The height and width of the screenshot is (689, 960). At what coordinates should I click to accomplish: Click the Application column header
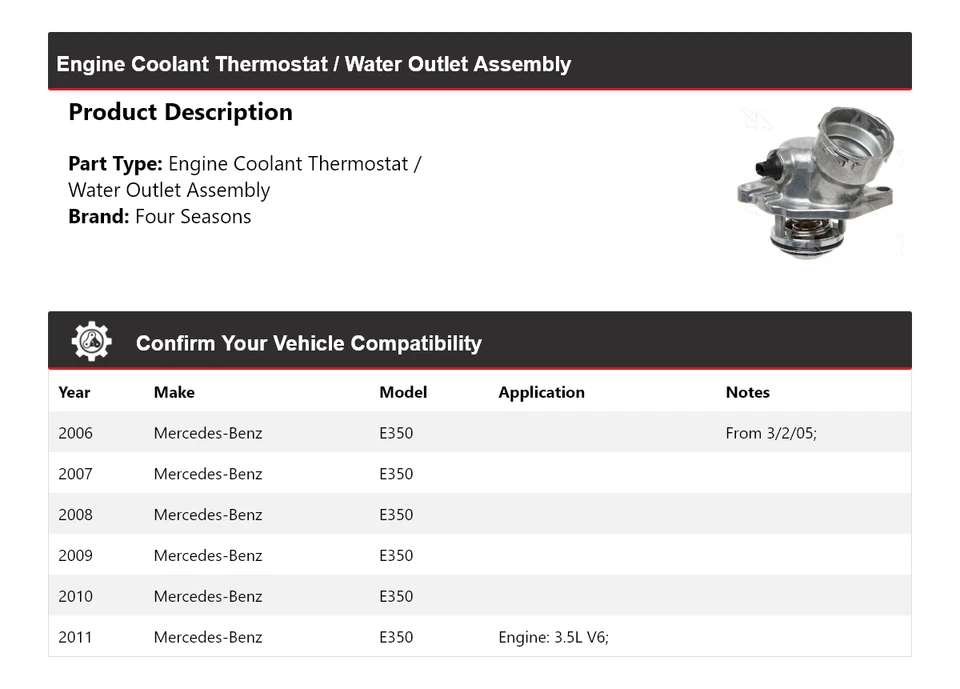(x=541, y=392)
